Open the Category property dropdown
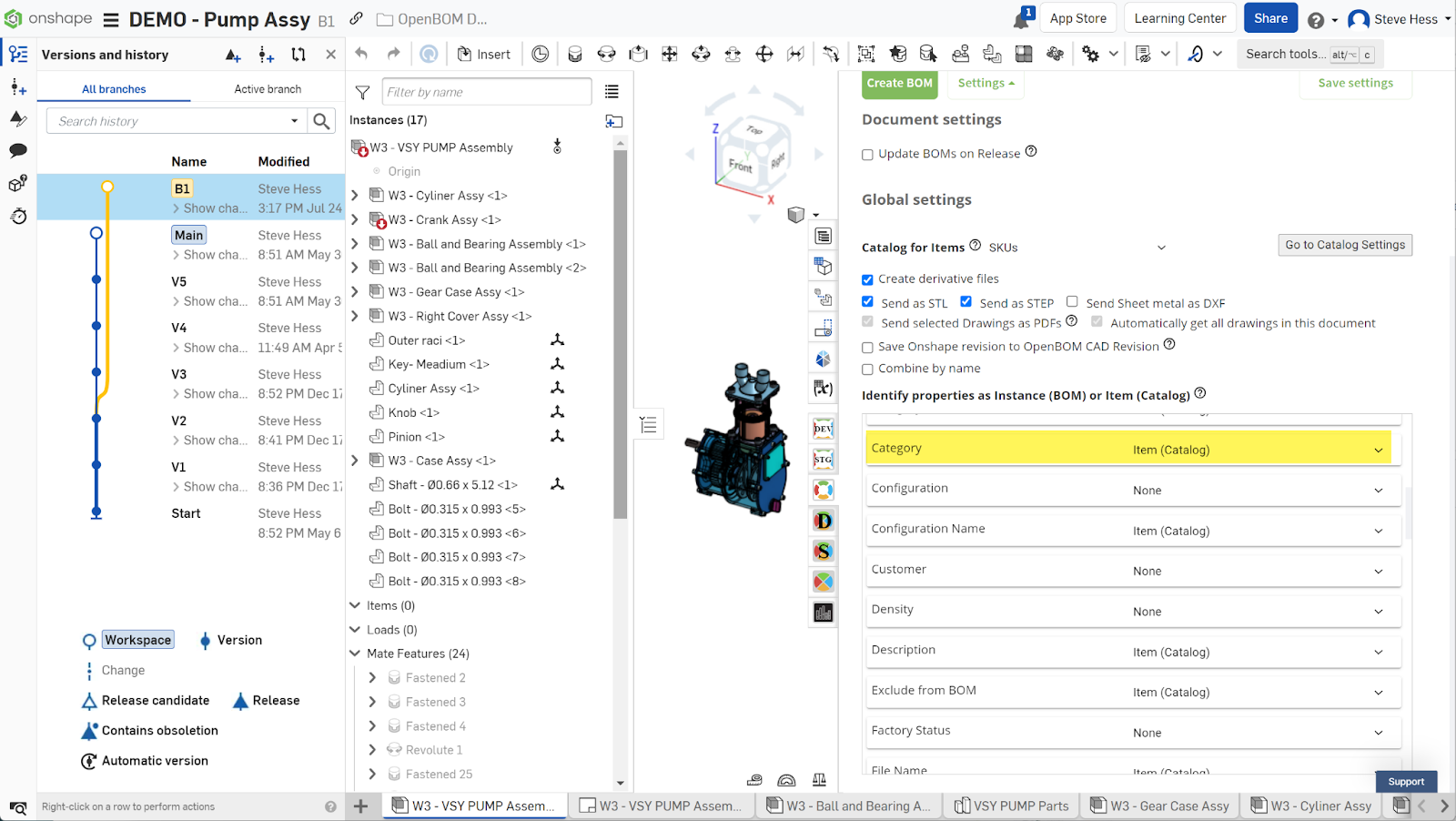The height and width of the screenshot is (821, 1456). coord(1256,450)
